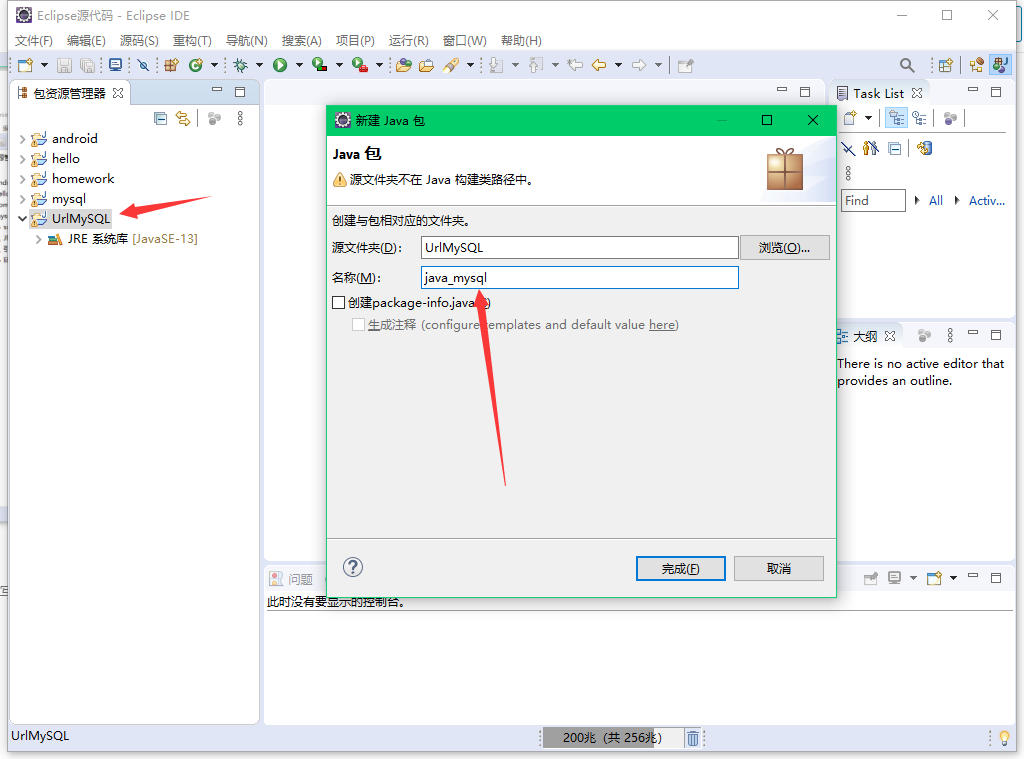This screenshot has height=759, width=1024.
Task: Click the 完成(F) button to finish
Action: click(680, 567)
